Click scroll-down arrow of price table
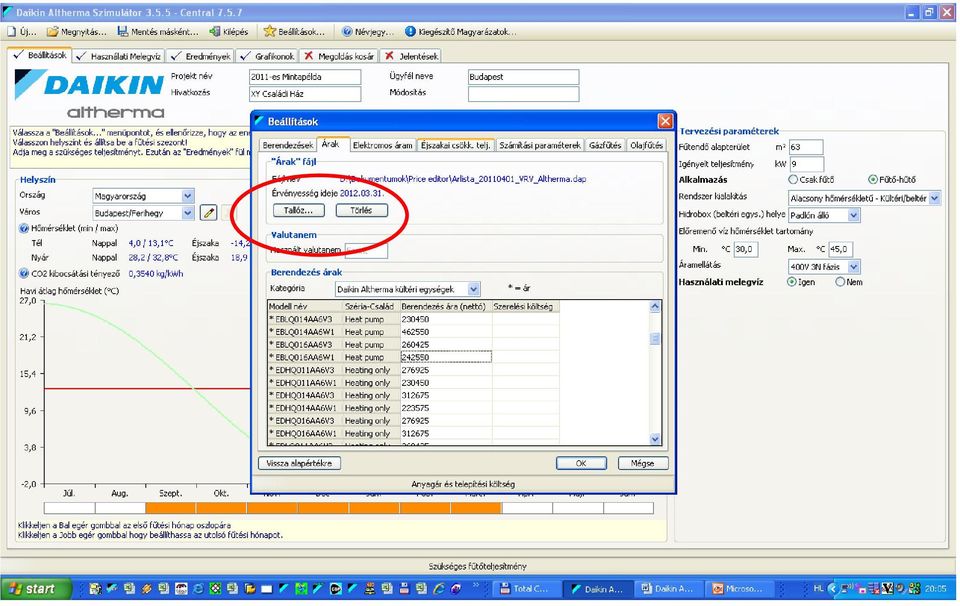960x606 pixels. 655,439
